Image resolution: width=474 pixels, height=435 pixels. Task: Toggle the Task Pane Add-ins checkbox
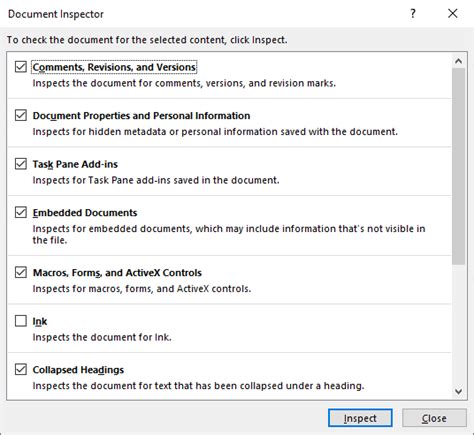click(21, 164)
